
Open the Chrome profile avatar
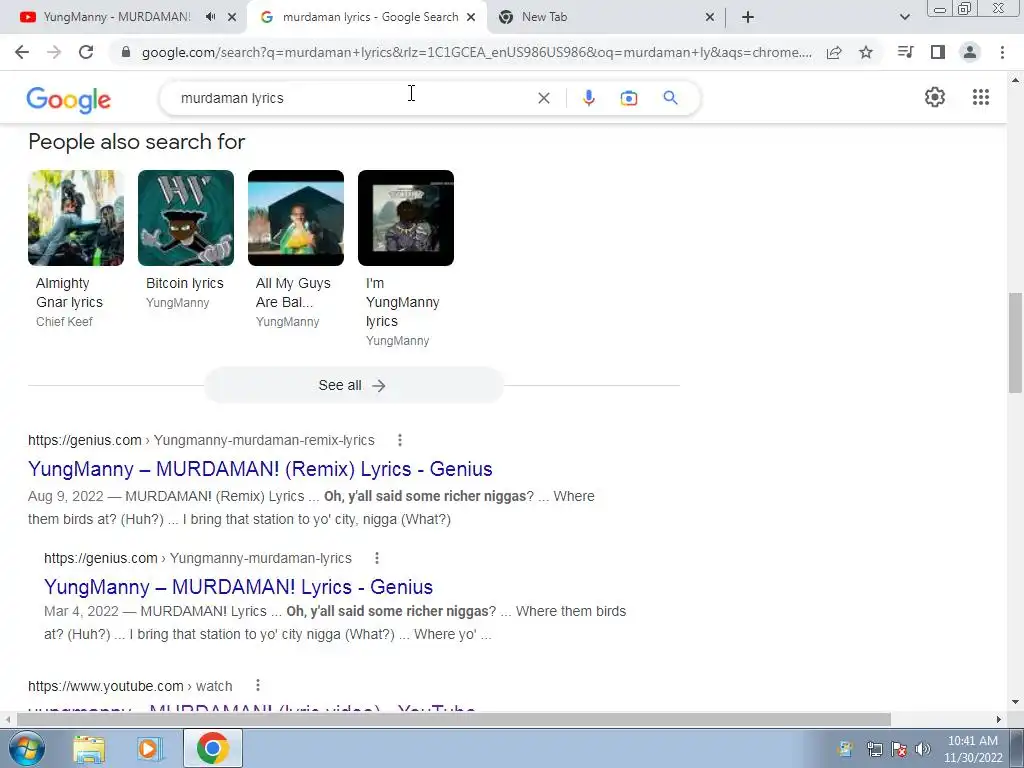tap(970, 52)
